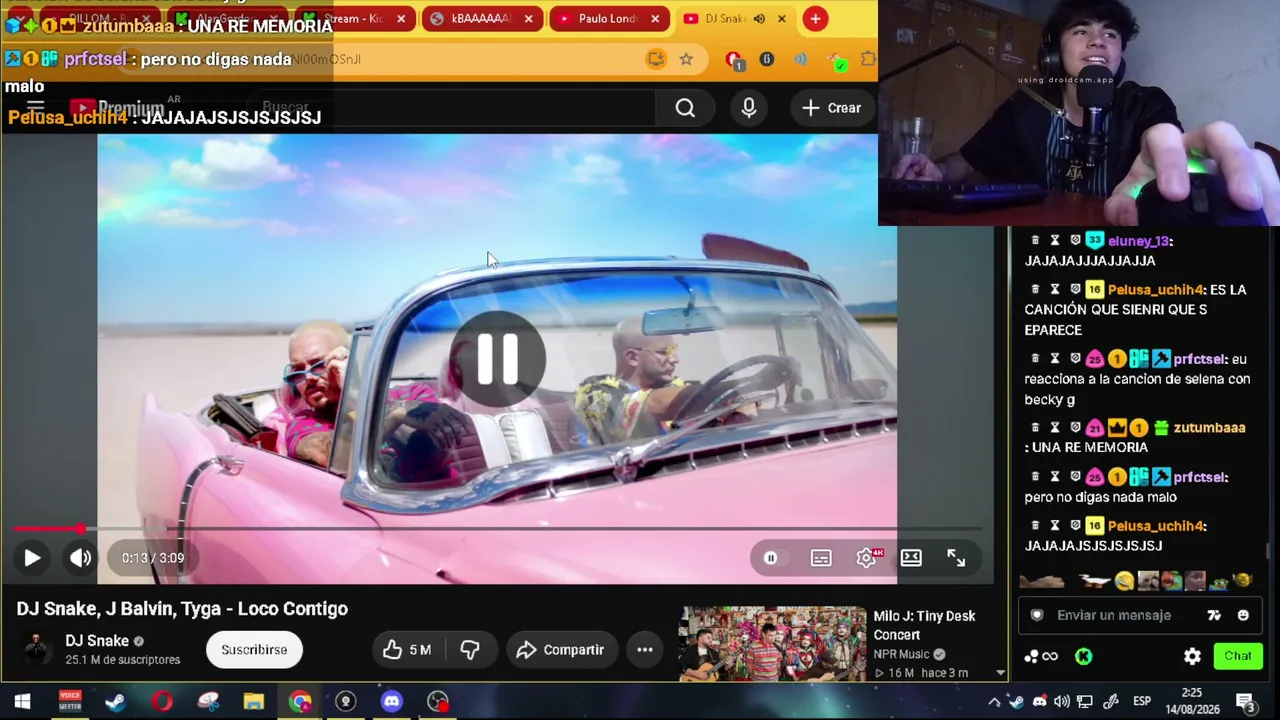
Task: Enter fullscreen video mode
Action: 956,558
